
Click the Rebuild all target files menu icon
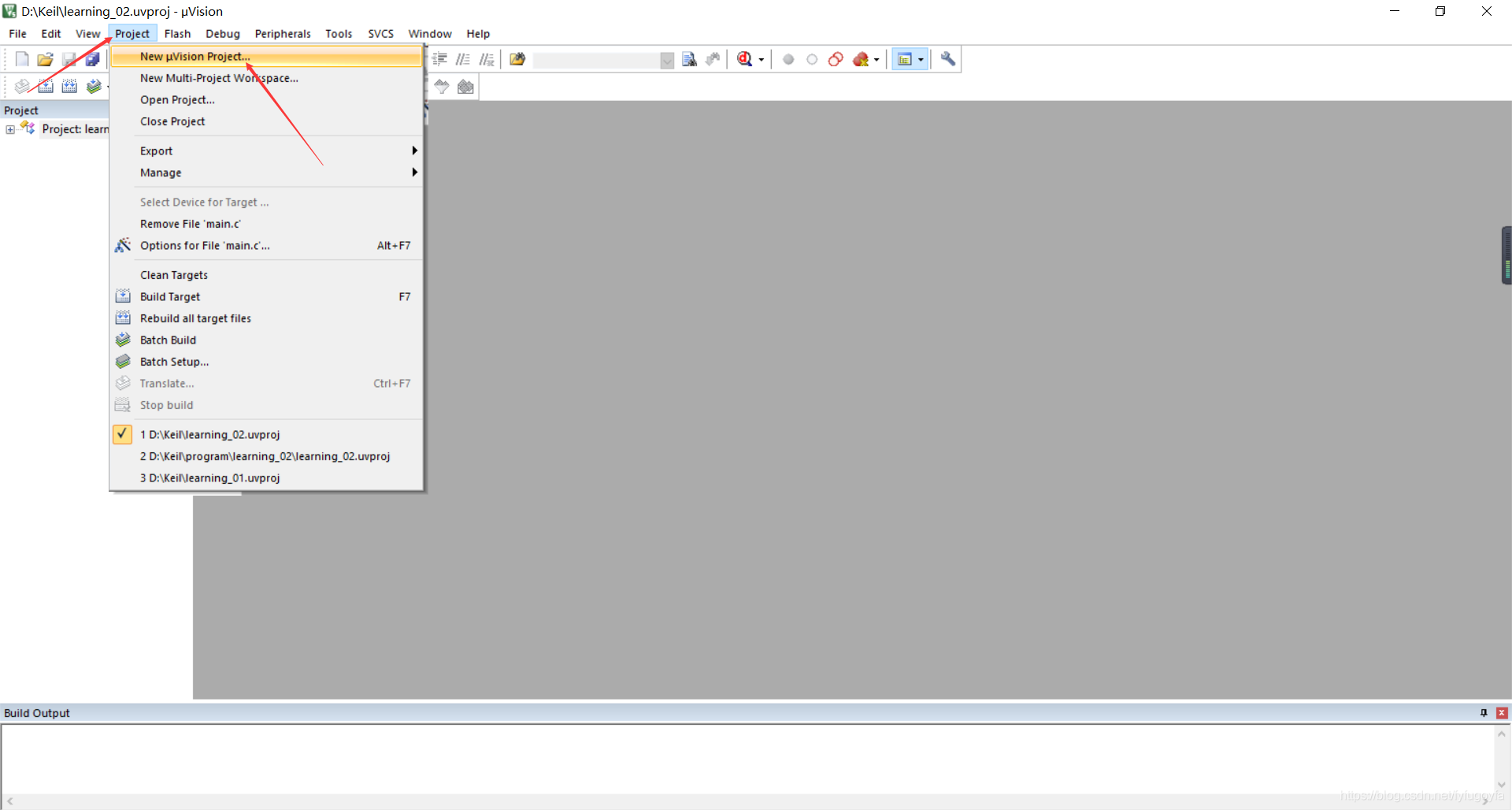pos(123,318)
